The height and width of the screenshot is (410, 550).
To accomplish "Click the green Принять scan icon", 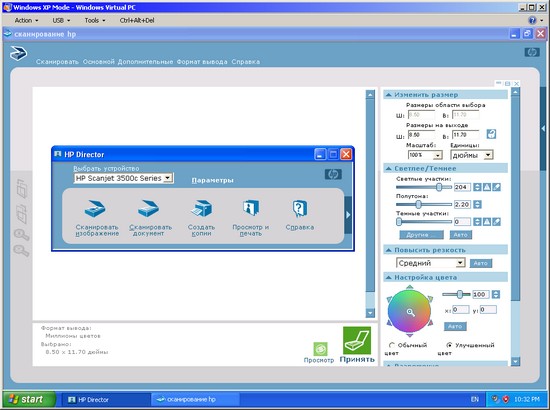I will tap(357, 341).
